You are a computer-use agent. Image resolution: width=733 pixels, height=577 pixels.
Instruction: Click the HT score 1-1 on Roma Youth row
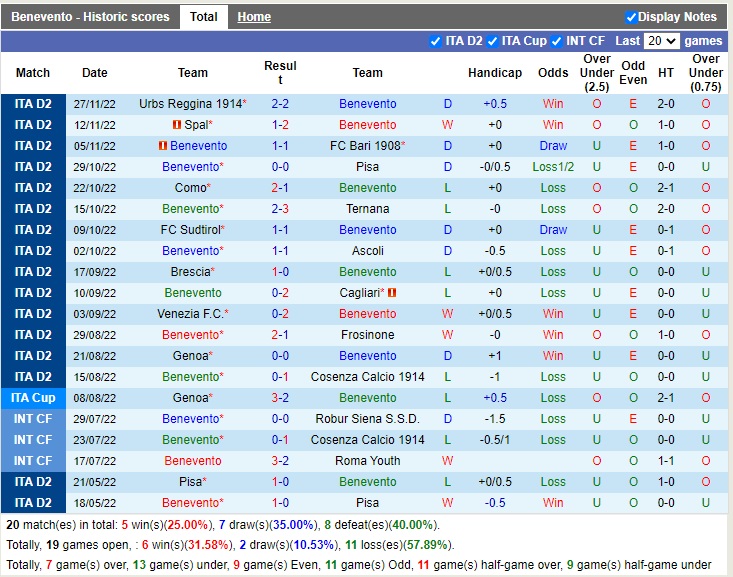click(666, 461)
